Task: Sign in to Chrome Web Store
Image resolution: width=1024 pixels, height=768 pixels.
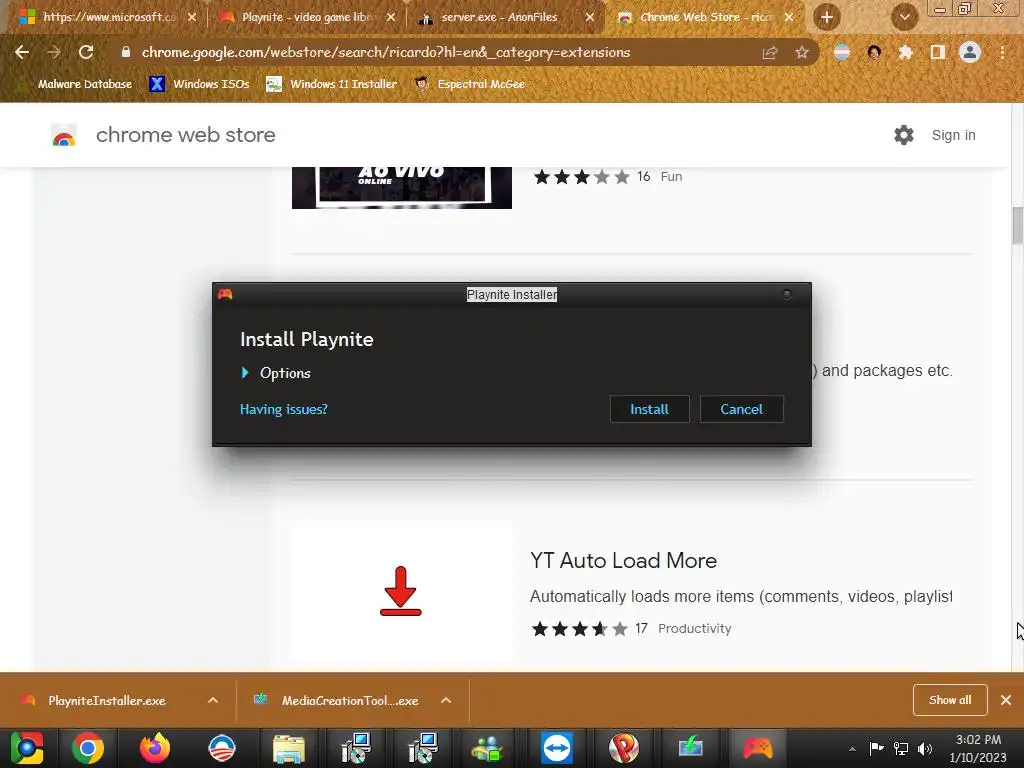Action: pyautogui.click(x=953, y=135)
